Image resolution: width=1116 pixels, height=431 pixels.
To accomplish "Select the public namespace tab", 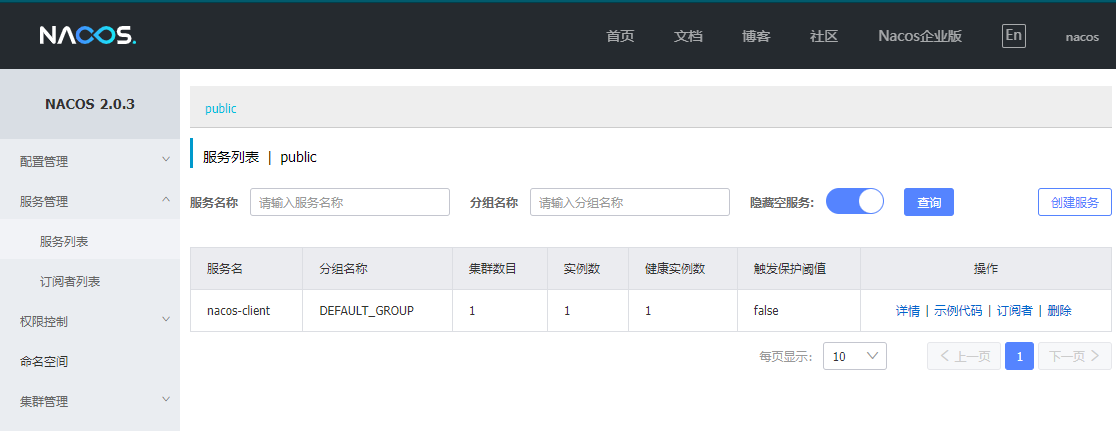I will [221, 109].
